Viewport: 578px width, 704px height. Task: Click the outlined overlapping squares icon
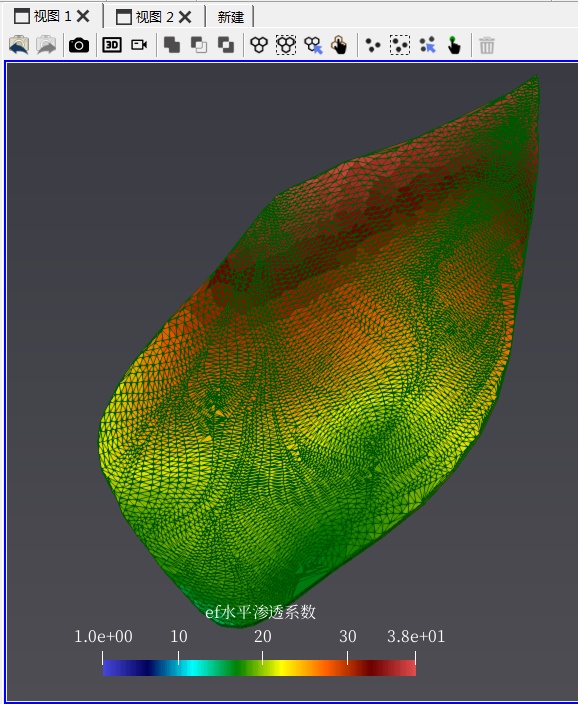[x=199, y=45]
